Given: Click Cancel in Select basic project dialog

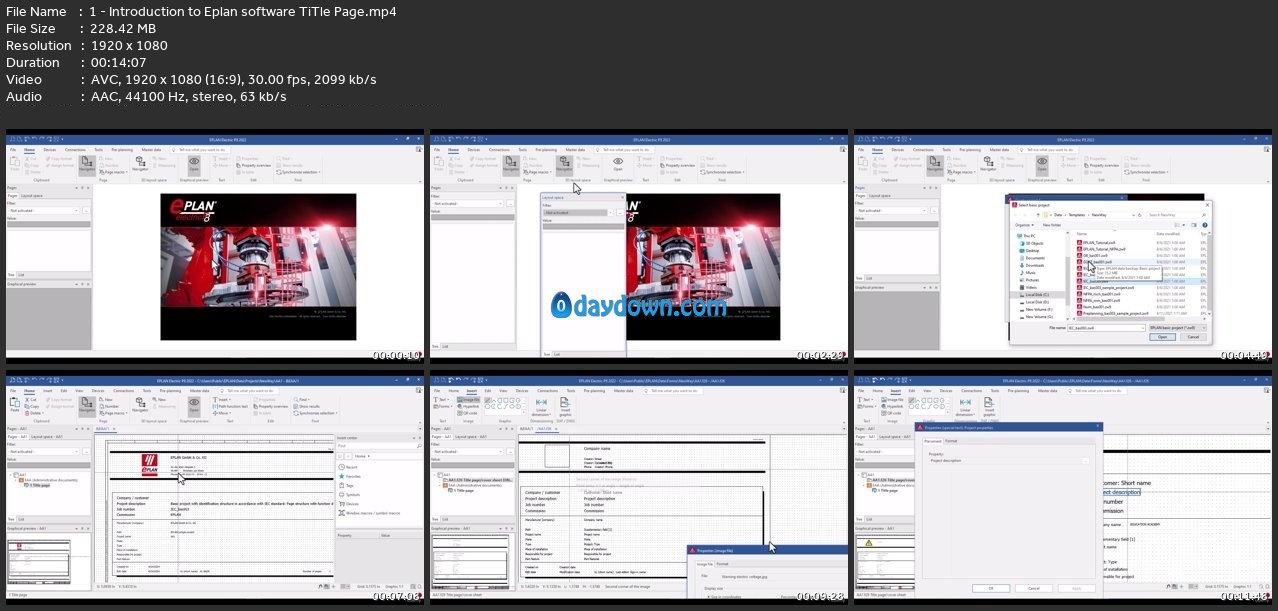Looking at the screenshot, I should 1193,337.
